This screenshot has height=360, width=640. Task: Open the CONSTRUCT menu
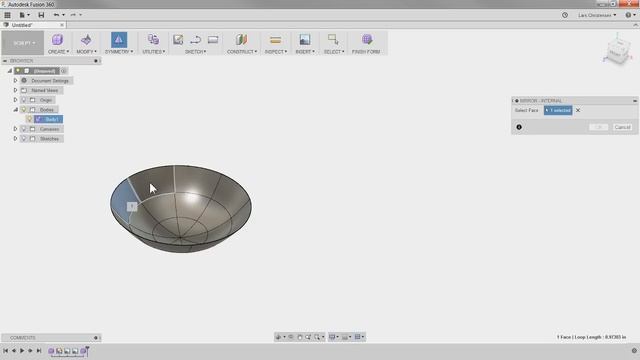click(242, 52)
